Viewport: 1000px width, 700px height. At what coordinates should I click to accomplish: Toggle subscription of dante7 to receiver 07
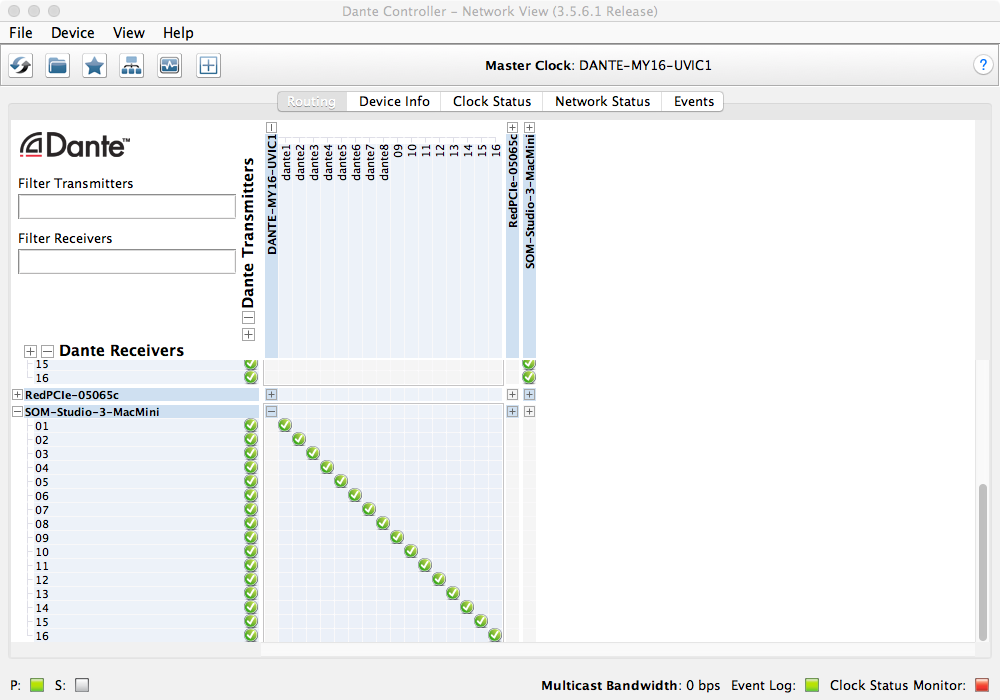pos(369,509)
